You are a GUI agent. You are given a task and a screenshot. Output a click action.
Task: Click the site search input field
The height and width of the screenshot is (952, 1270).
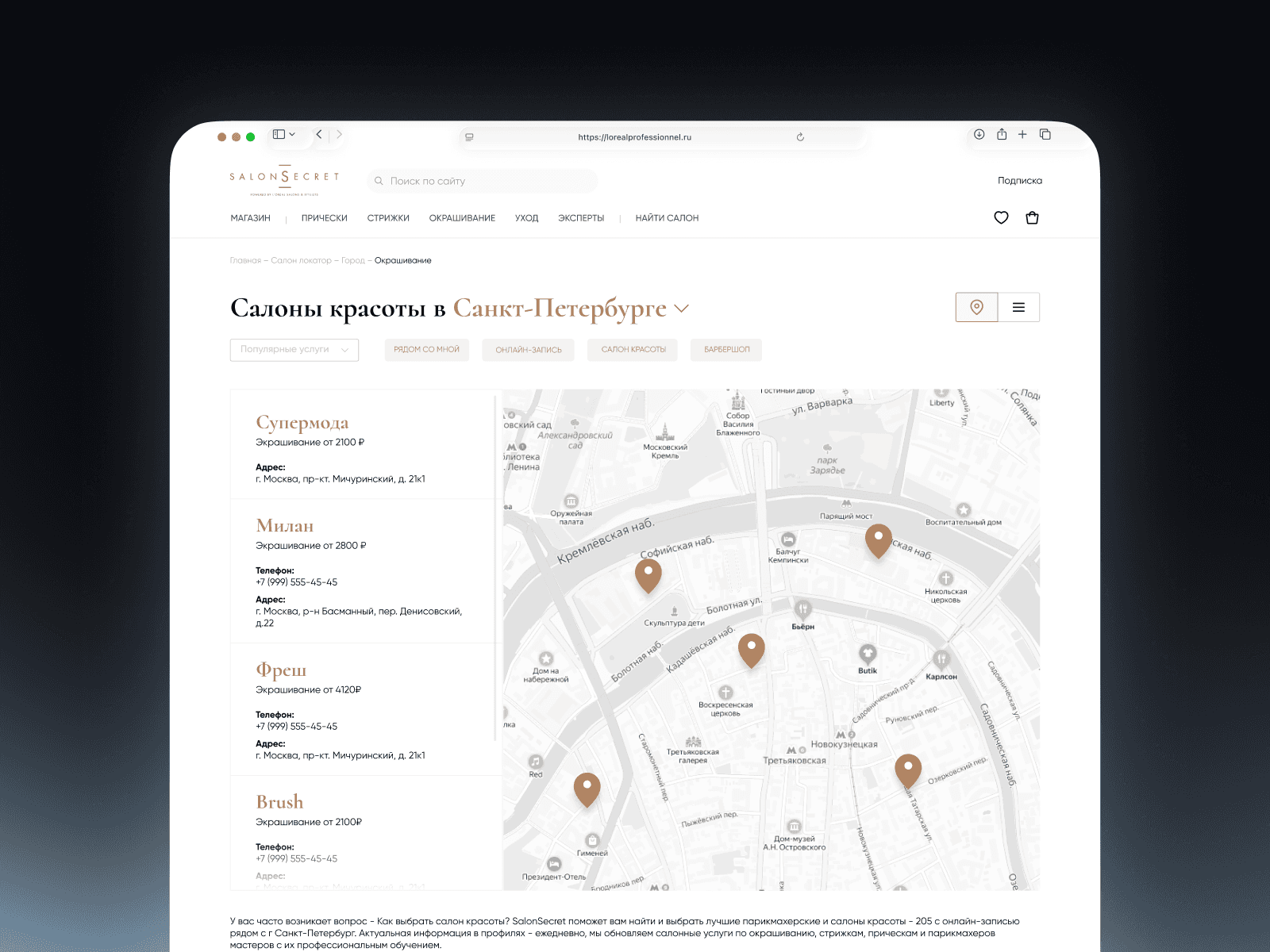pyautogui.click(x=483, y=181)
